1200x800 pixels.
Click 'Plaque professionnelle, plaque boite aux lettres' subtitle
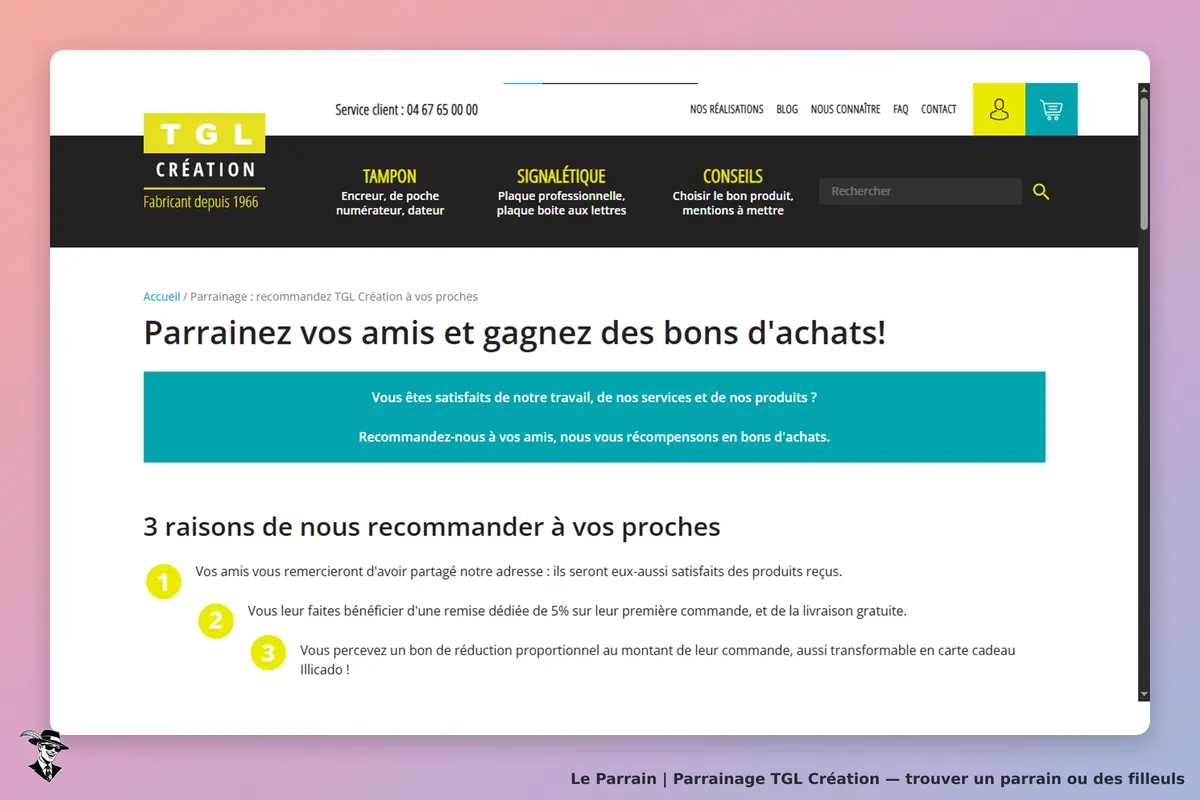click(561, 203)
